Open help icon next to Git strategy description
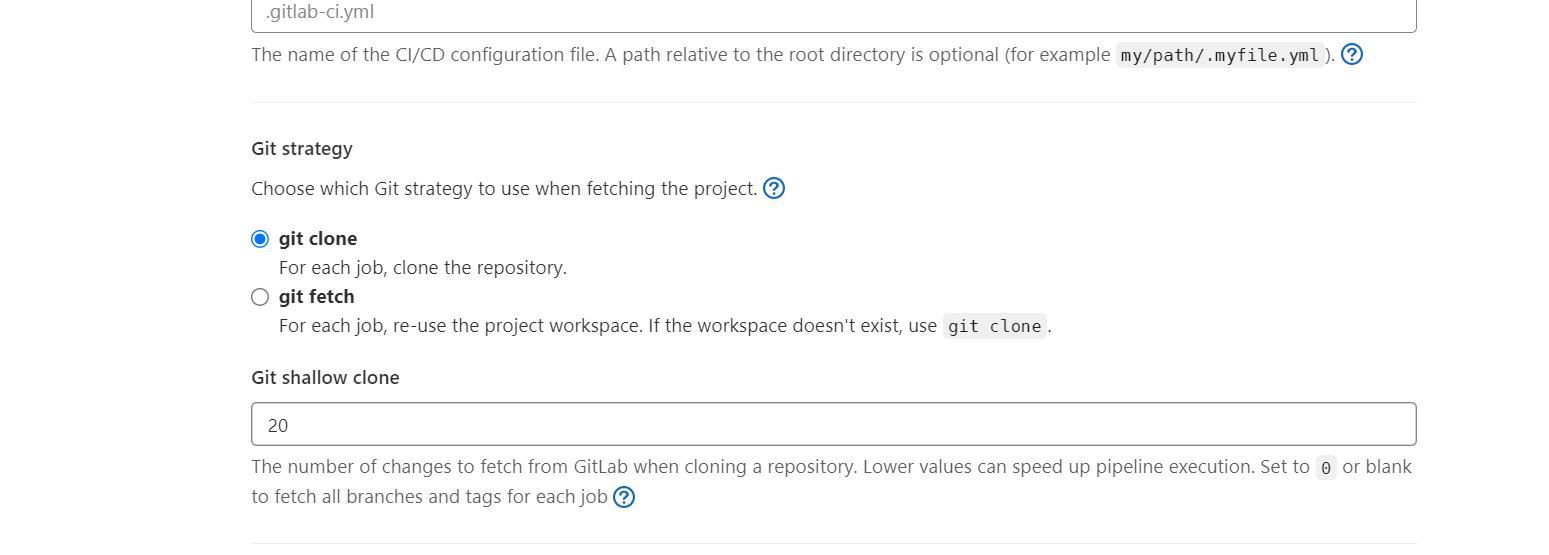This screenshot has width=1549, height=555. 774,188
